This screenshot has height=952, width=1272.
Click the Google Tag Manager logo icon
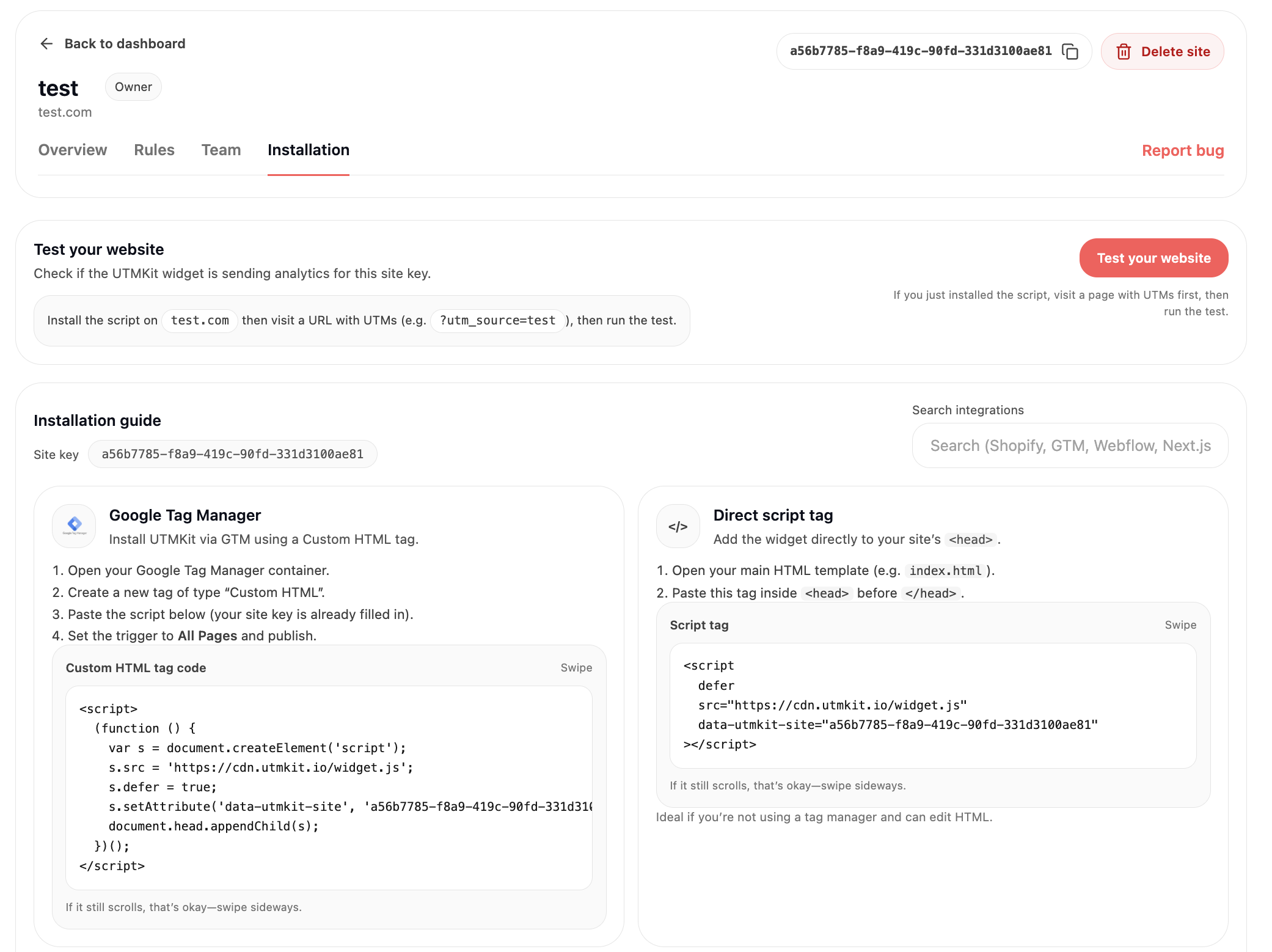[75, 525]
